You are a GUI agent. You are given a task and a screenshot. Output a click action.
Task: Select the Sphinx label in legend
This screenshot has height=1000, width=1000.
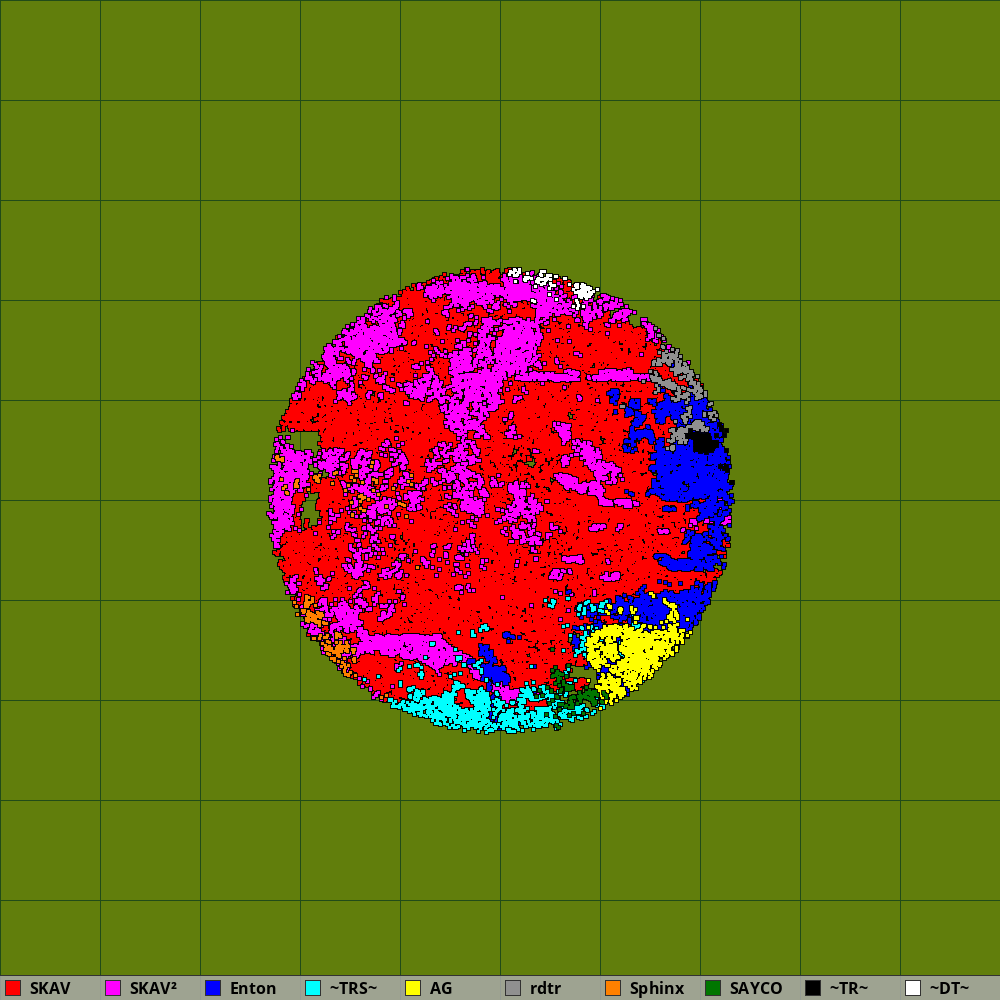(657, 989)
